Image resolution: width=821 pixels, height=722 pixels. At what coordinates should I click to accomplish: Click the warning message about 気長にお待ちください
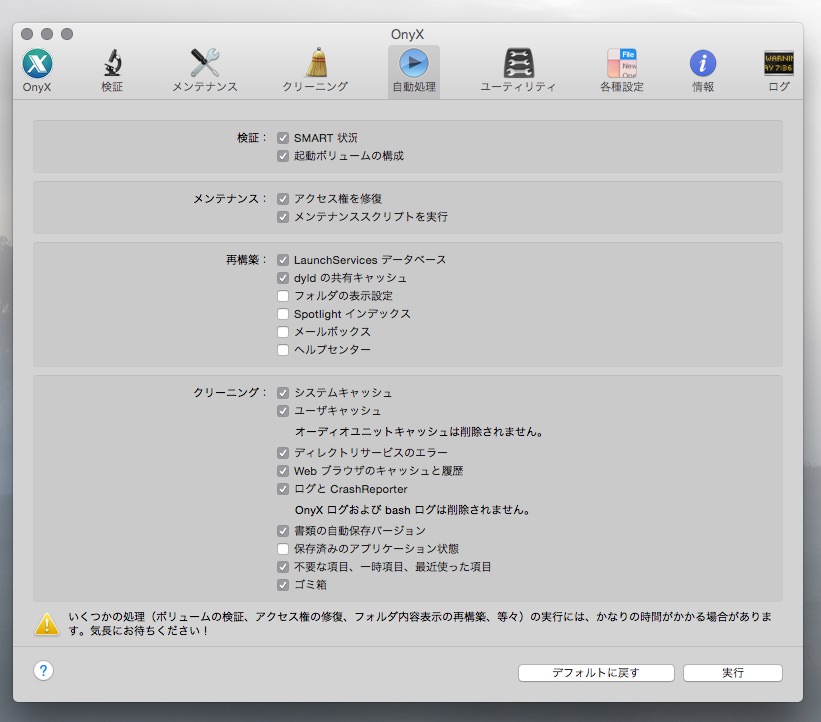pyautogui.click(x=420, y=624)
